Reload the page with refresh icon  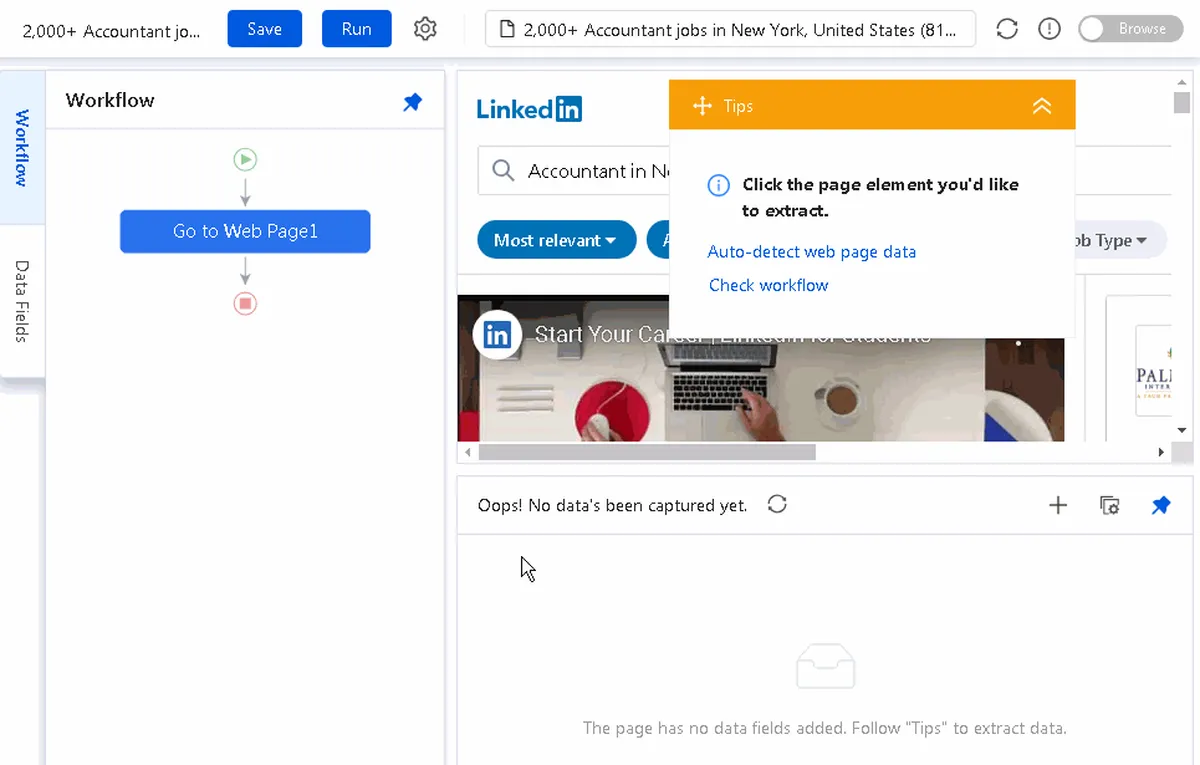pyautogui.click(x=1007, y=29)
